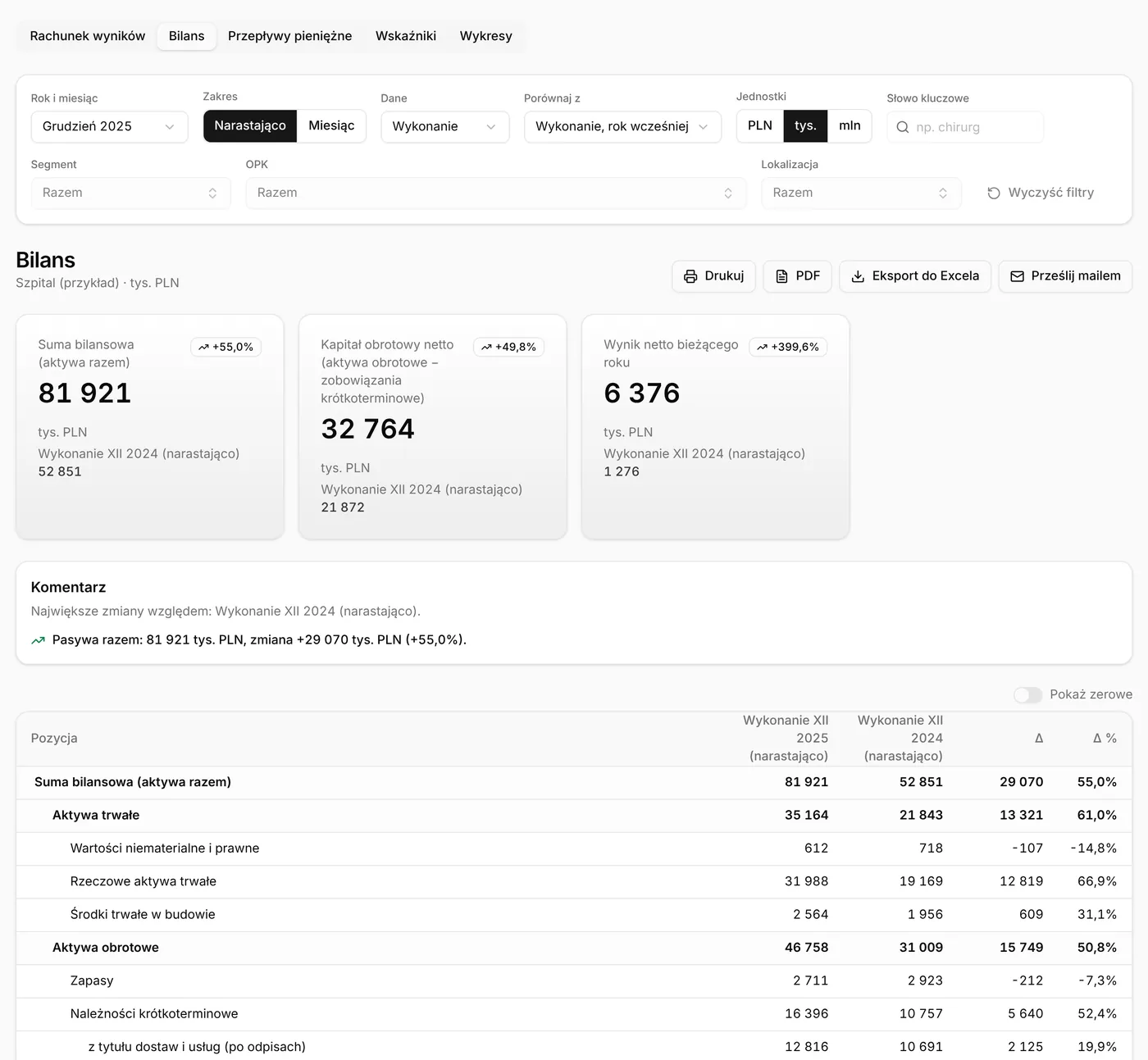The height and width of the screenshot is (1060, 1148).
Task: Click the Aktywa obrotowe row label
Action: 106,948
